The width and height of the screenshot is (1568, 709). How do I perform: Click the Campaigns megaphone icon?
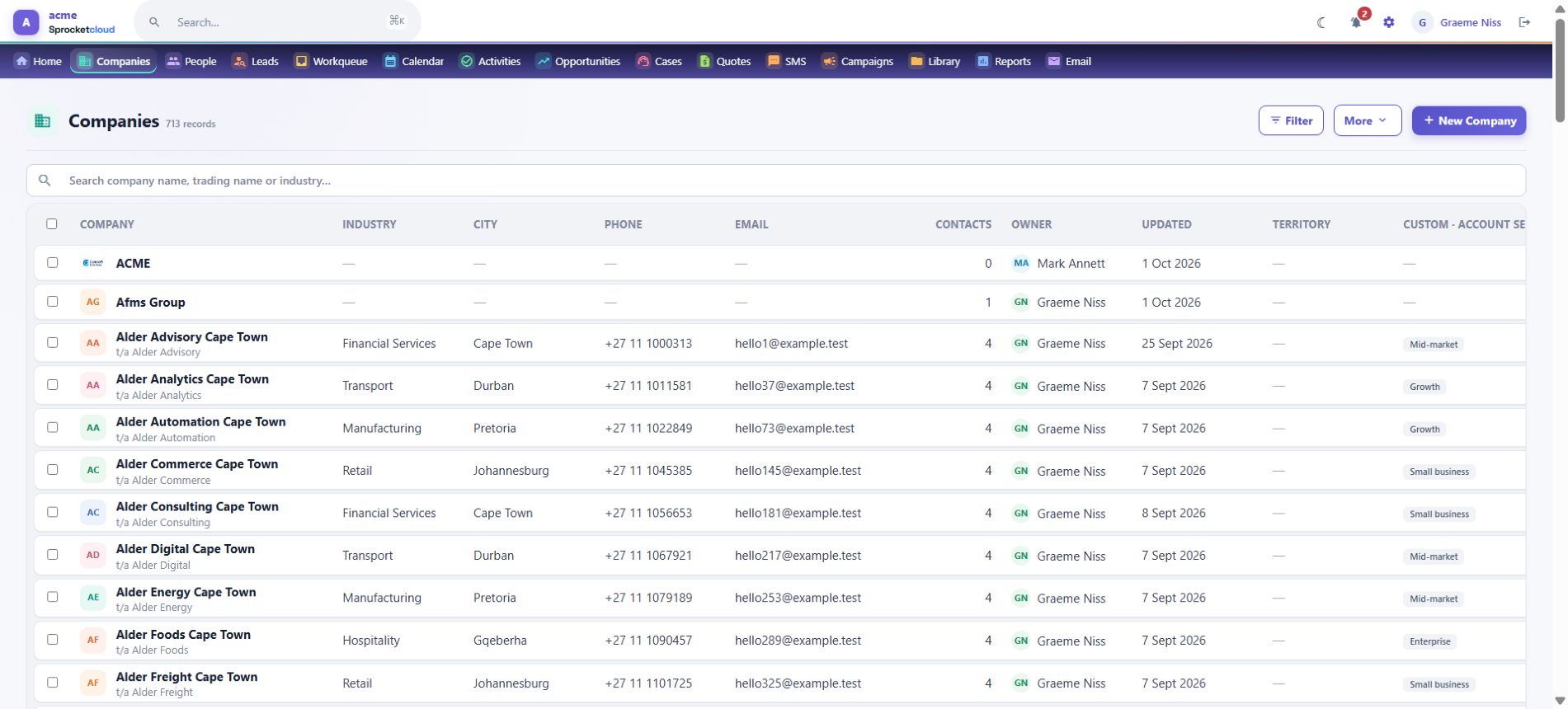pyautogui.click(x=829, y=61)
